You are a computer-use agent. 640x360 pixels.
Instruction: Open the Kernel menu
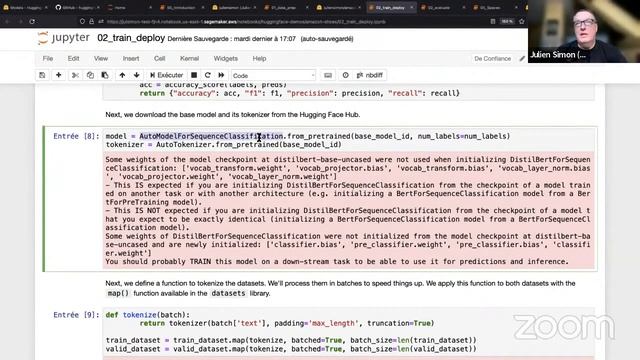(x=189, y=58)
